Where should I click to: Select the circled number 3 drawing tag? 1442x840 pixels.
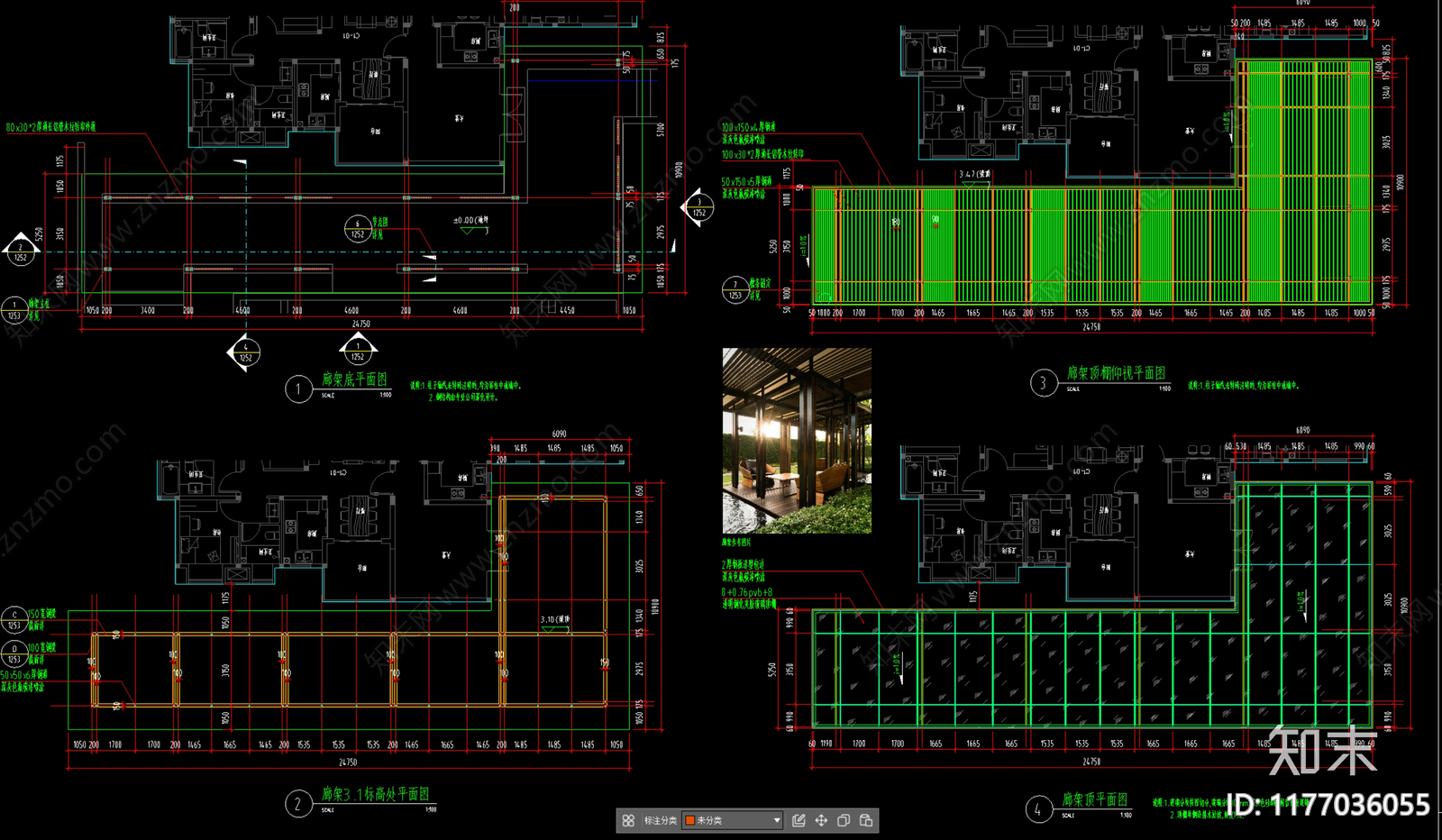(x=1043, y=383)
